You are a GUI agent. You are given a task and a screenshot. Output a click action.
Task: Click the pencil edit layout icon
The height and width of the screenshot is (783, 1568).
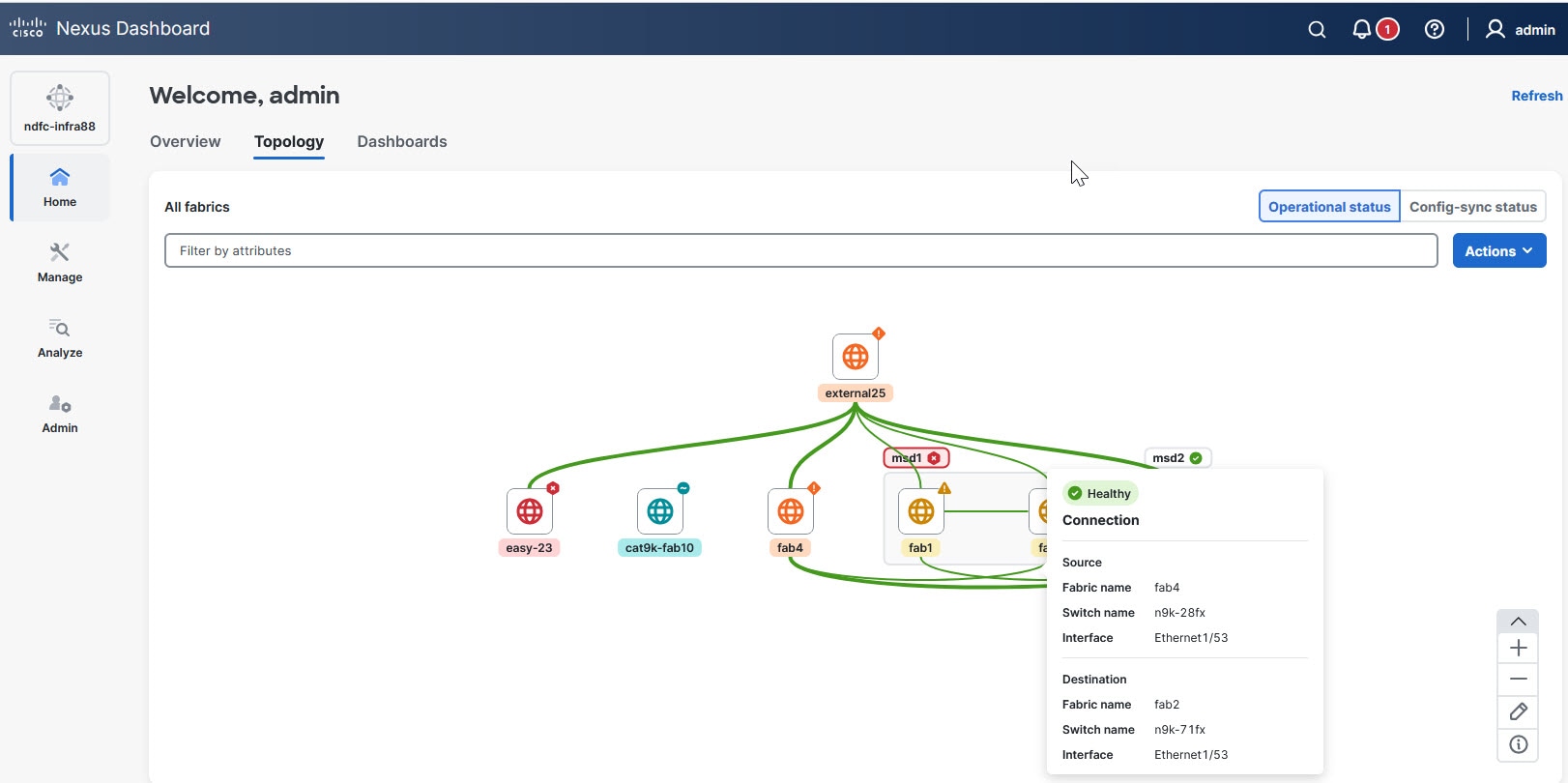1518,712
